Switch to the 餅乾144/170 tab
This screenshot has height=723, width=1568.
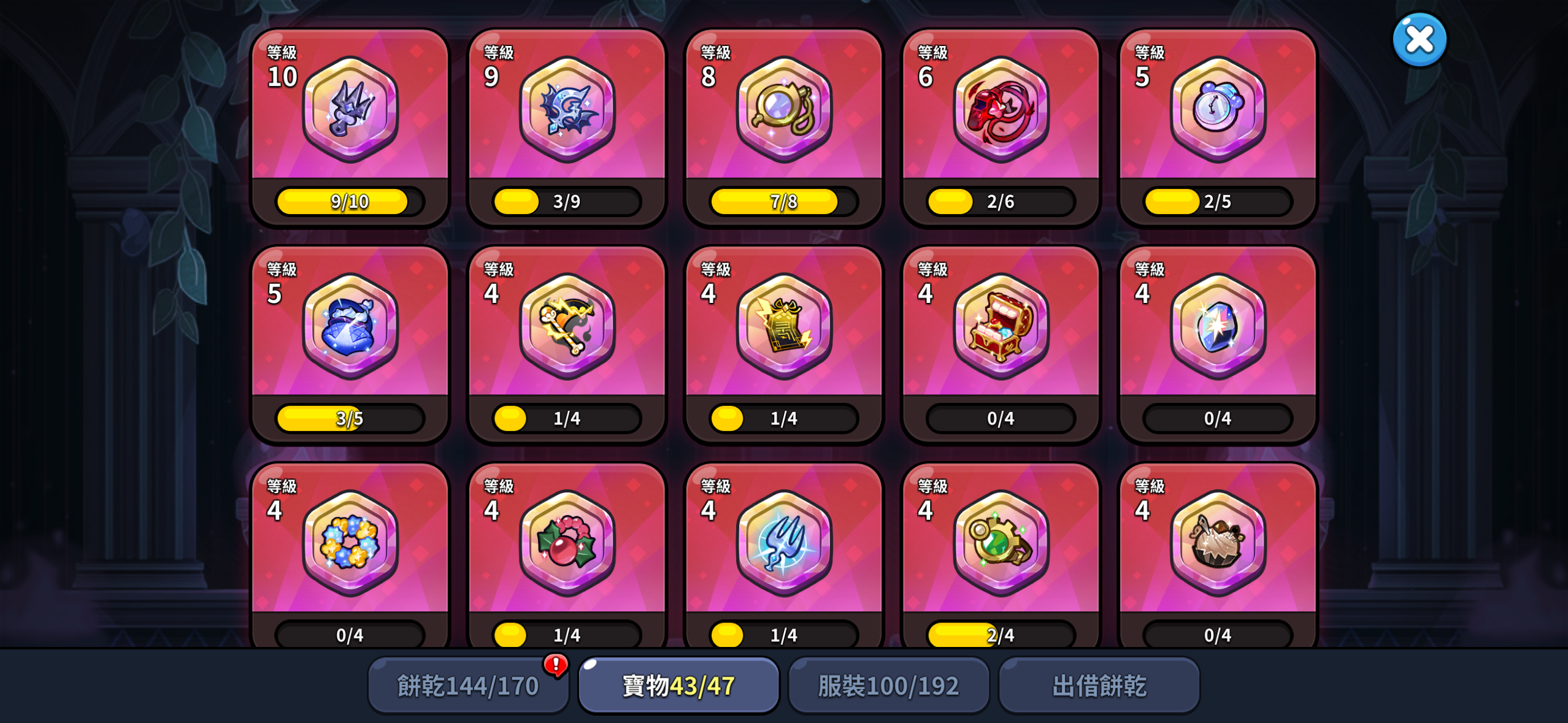[x=468, y=686]
